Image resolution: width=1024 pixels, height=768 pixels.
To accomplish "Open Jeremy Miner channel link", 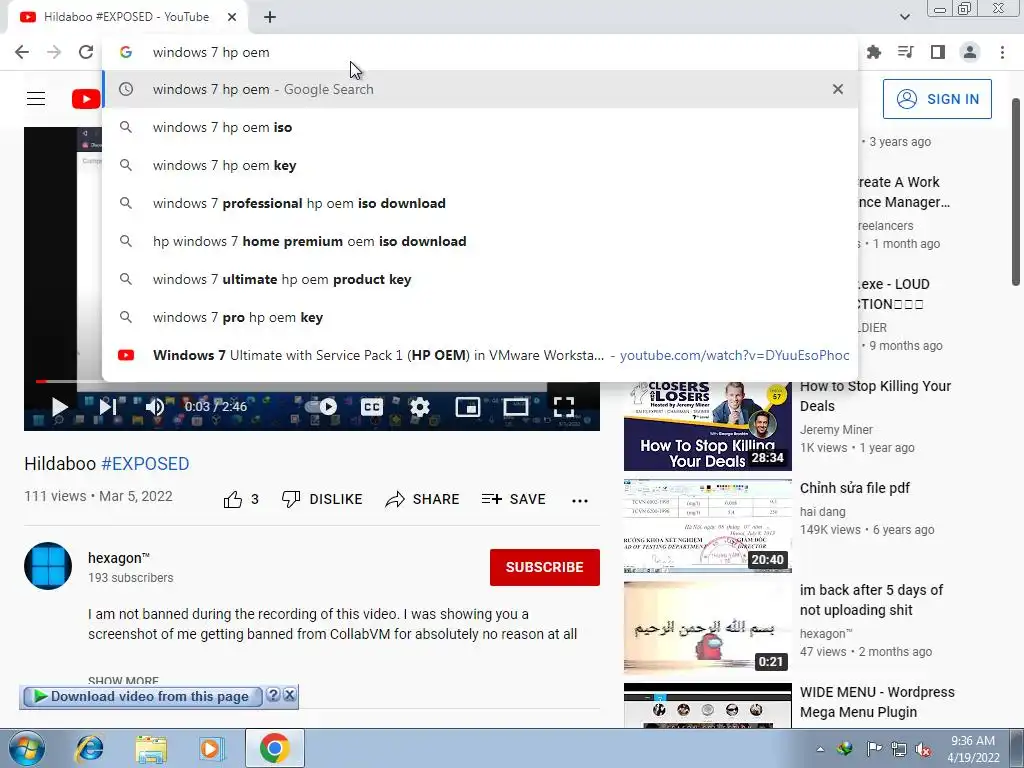I will click(836, 430).
